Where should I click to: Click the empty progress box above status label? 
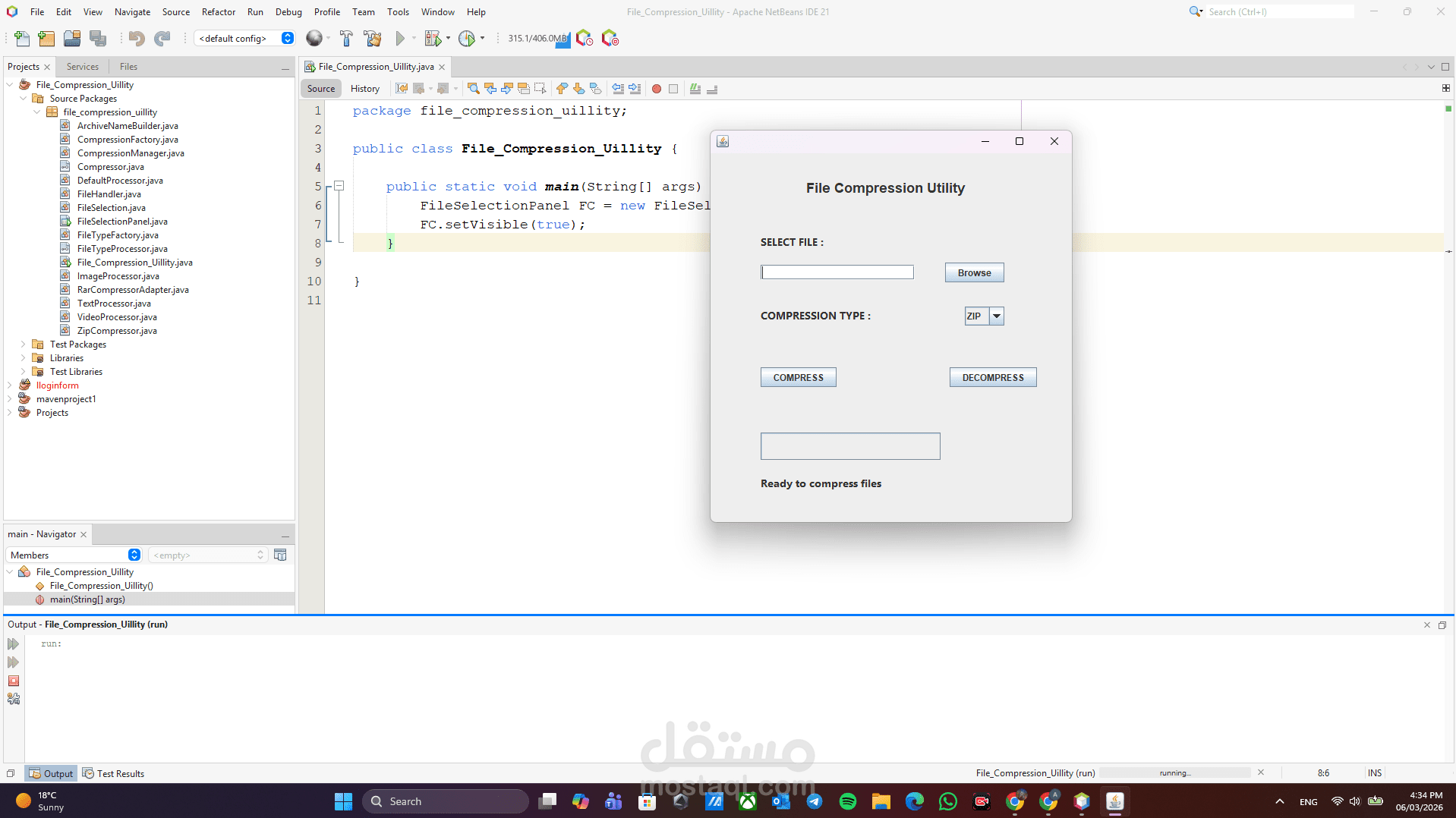pyautogui.click(x=850, y=446)
